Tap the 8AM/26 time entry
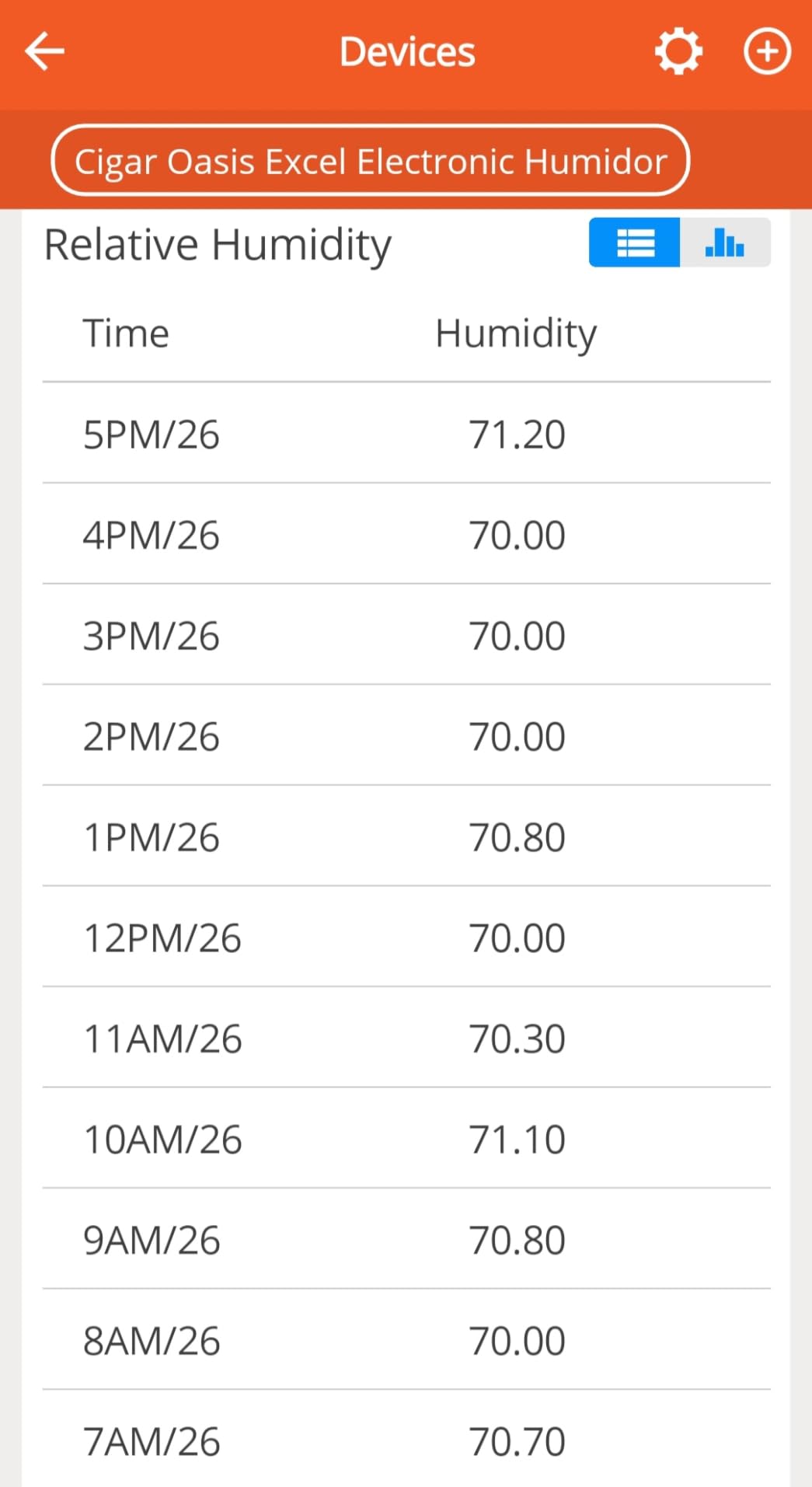 pos(152,1341)
